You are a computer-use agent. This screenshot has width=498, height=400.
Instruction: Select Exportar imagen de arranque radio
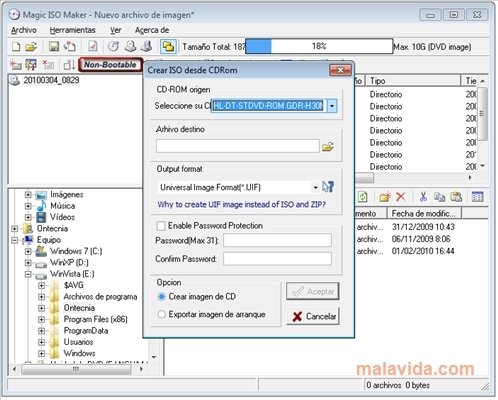point(161,314)
